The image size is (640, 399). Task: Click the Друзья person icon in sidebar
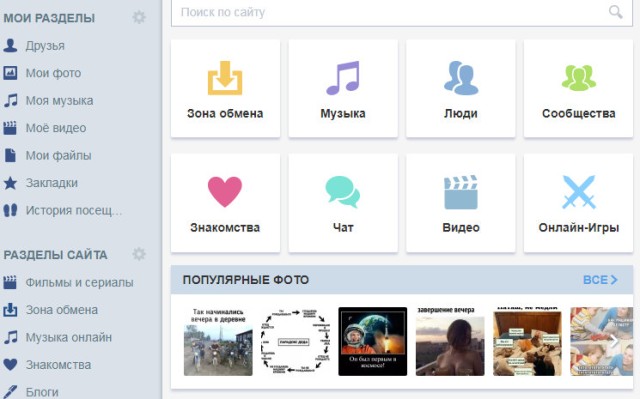pos(10,46)
